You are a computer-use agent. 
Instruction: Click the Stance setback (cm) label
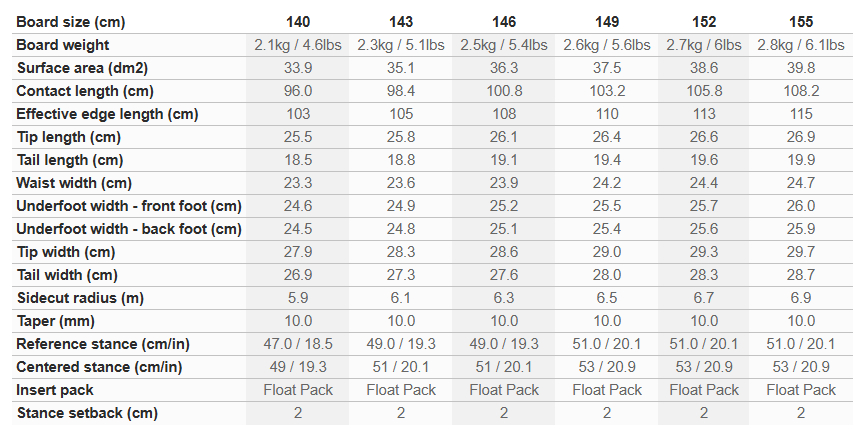(87, 413)
